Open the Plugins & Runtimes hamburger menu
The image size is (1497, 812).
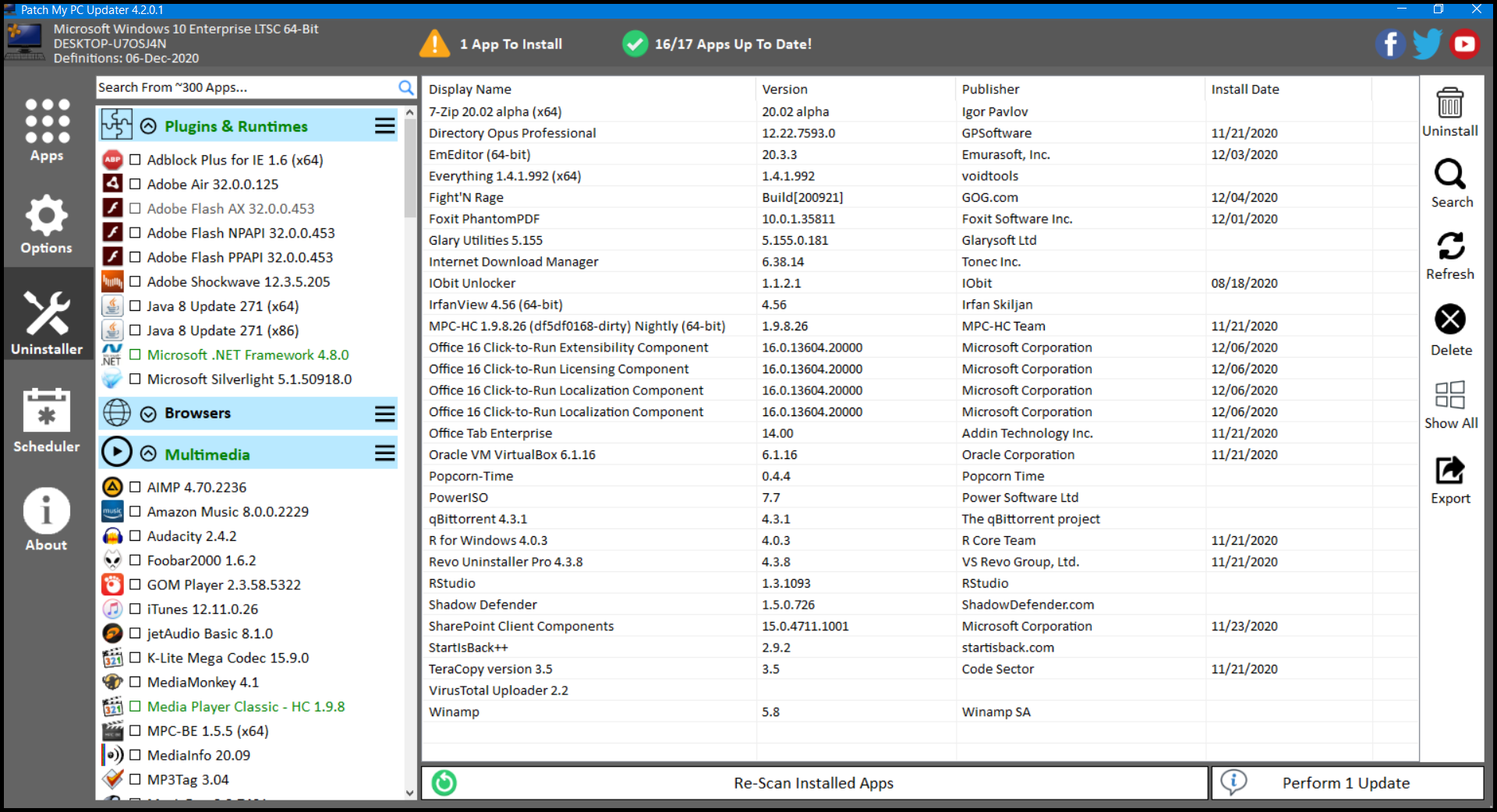pyautogui.click(x=385, y=125)
